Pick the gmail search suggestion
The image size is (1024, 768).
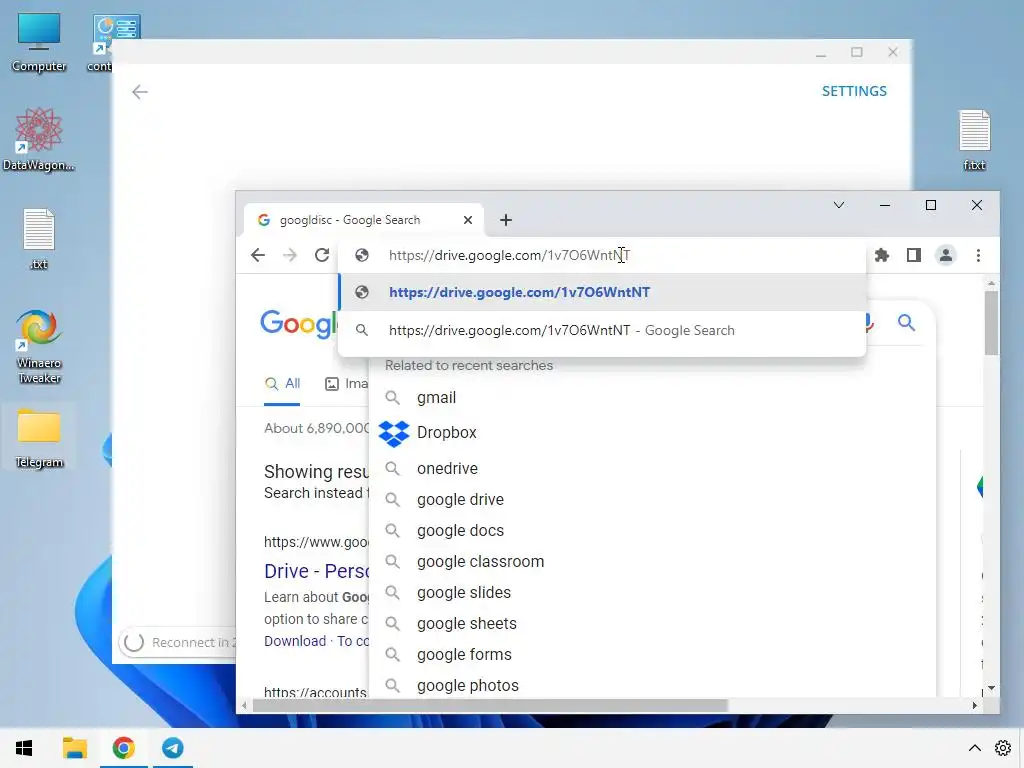tap(436, 398)
